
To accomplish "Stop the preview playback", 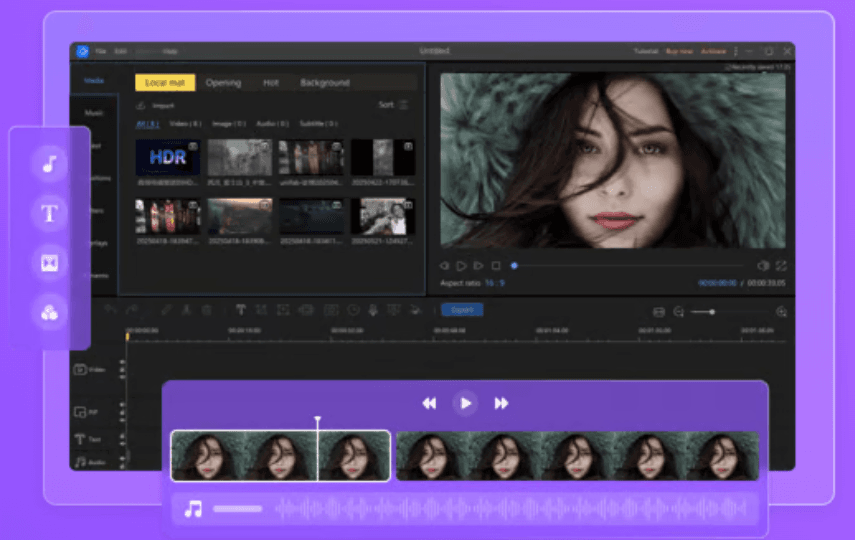I will point(496,266).
